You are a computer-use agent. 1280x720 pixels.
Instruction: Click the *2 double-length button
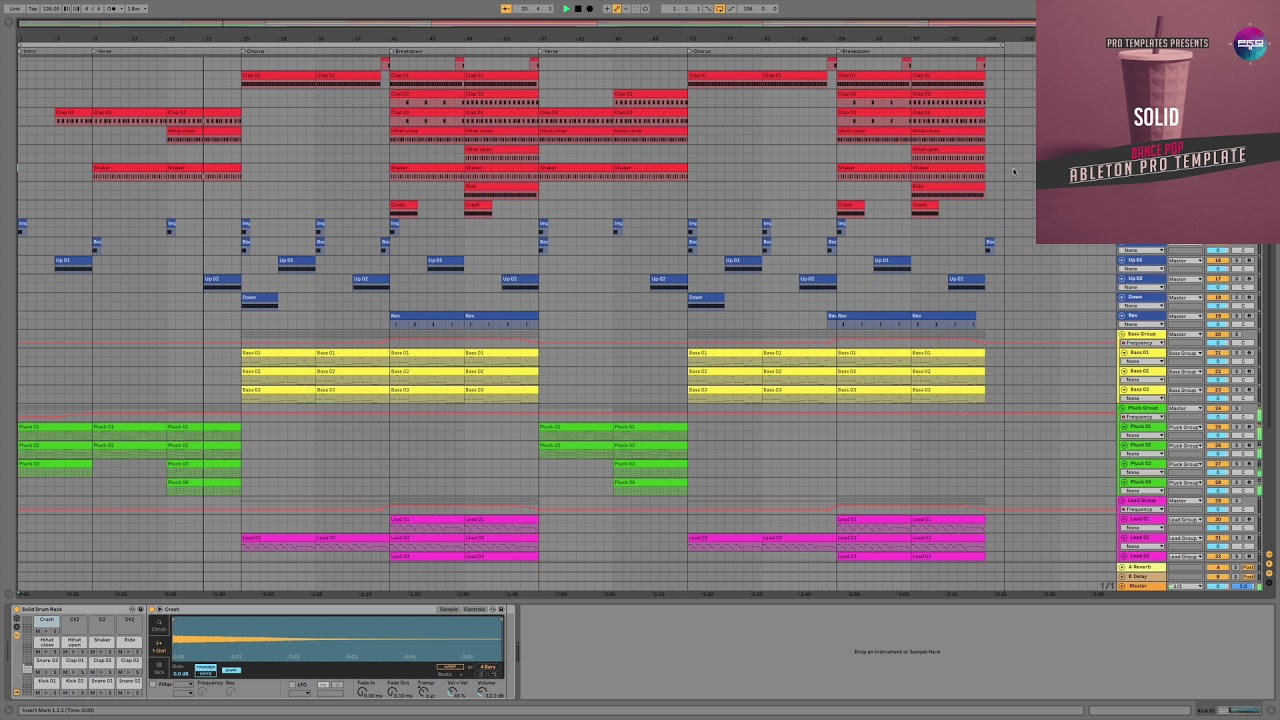pyautogui.click(x=494, y=674)
